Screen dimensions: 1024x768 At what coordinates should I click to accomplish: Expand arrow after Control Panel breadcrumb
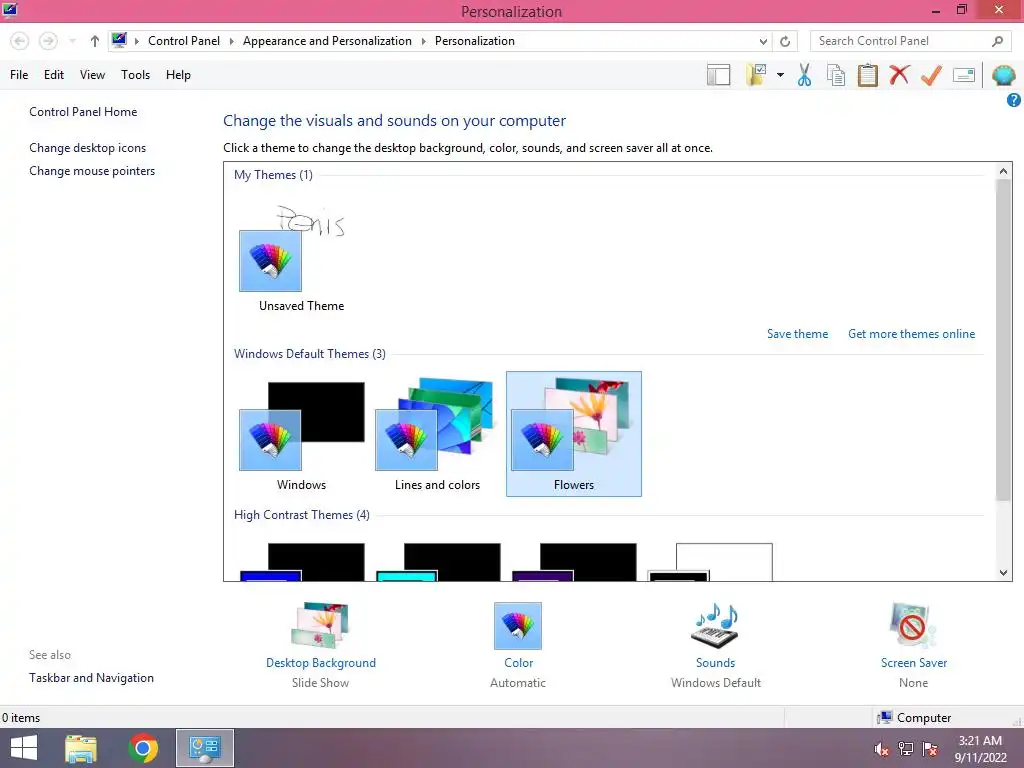point(231,41)
